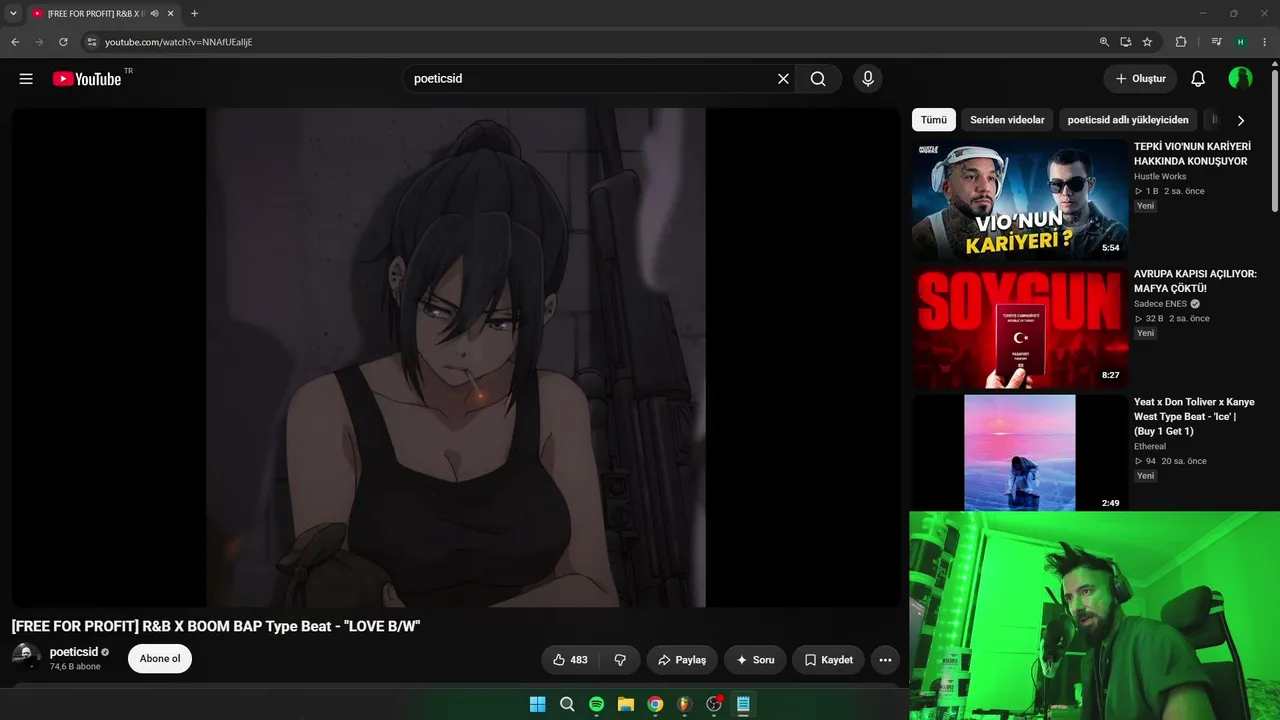Like the video with 483 likes
Image resolution: width=1280 pixels, height=720 pixels.
[x=569, y=660]
